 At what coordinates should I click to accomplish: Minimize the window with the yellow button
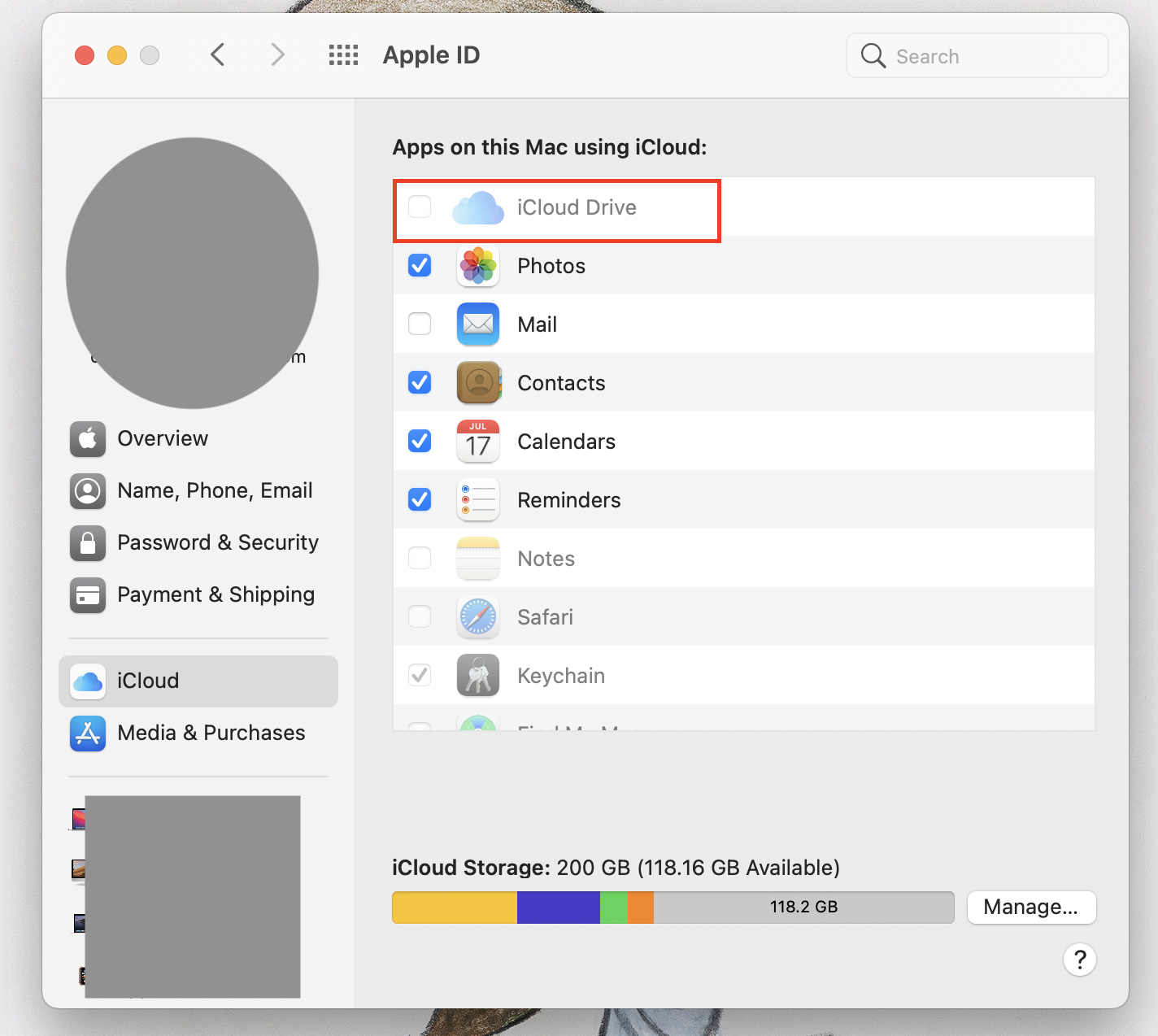pos(117,55)
